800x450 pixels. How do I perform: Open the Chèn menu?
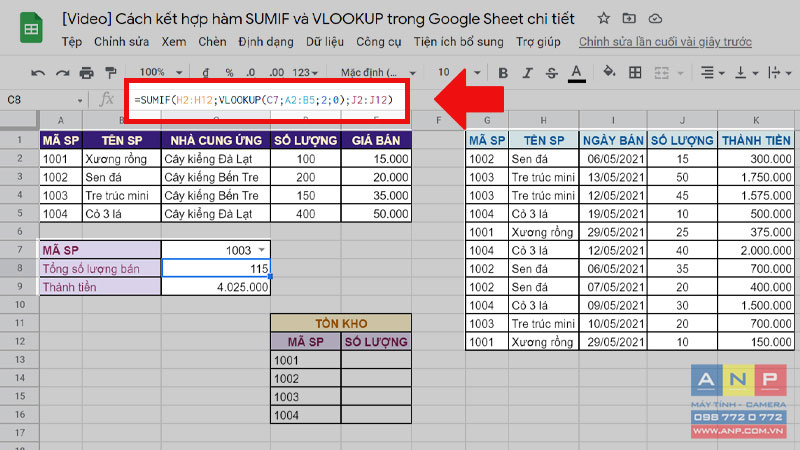[212, 42]
